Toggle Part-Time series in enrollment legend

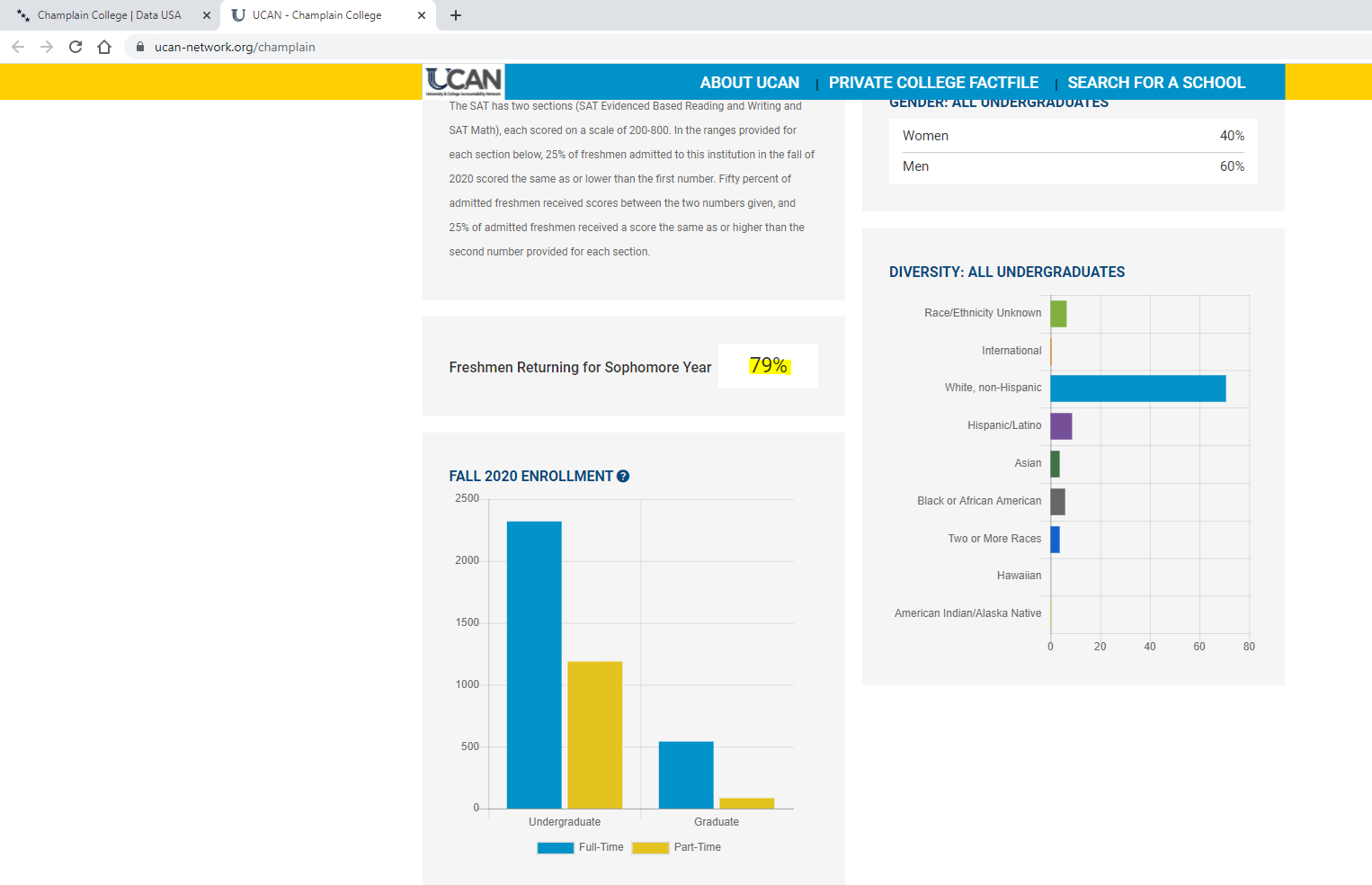click(x=676, y=847)
